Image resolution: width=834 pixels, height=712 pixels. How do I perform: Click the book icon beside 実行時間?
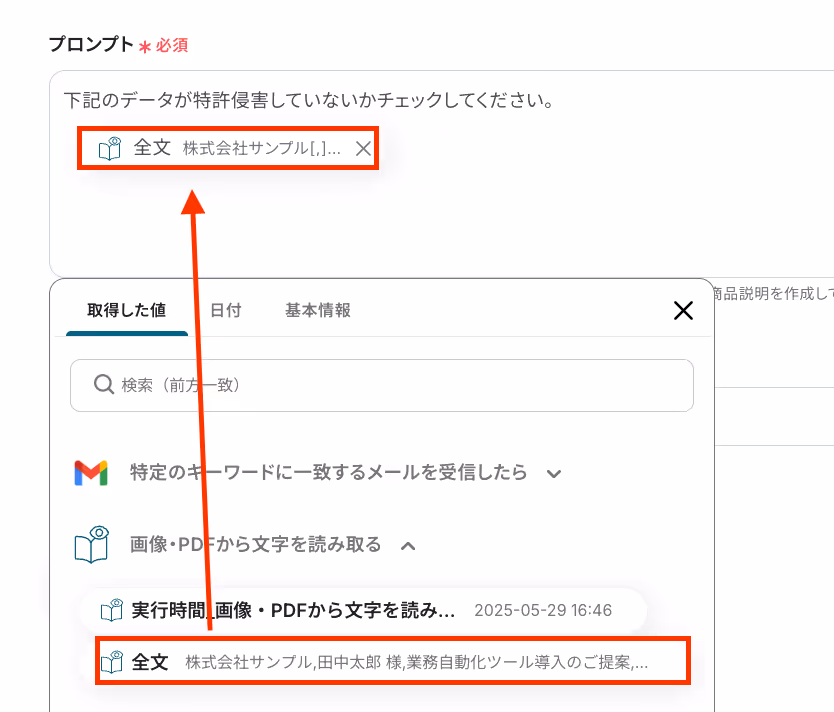pyautogui.click(x=112, y=610)
